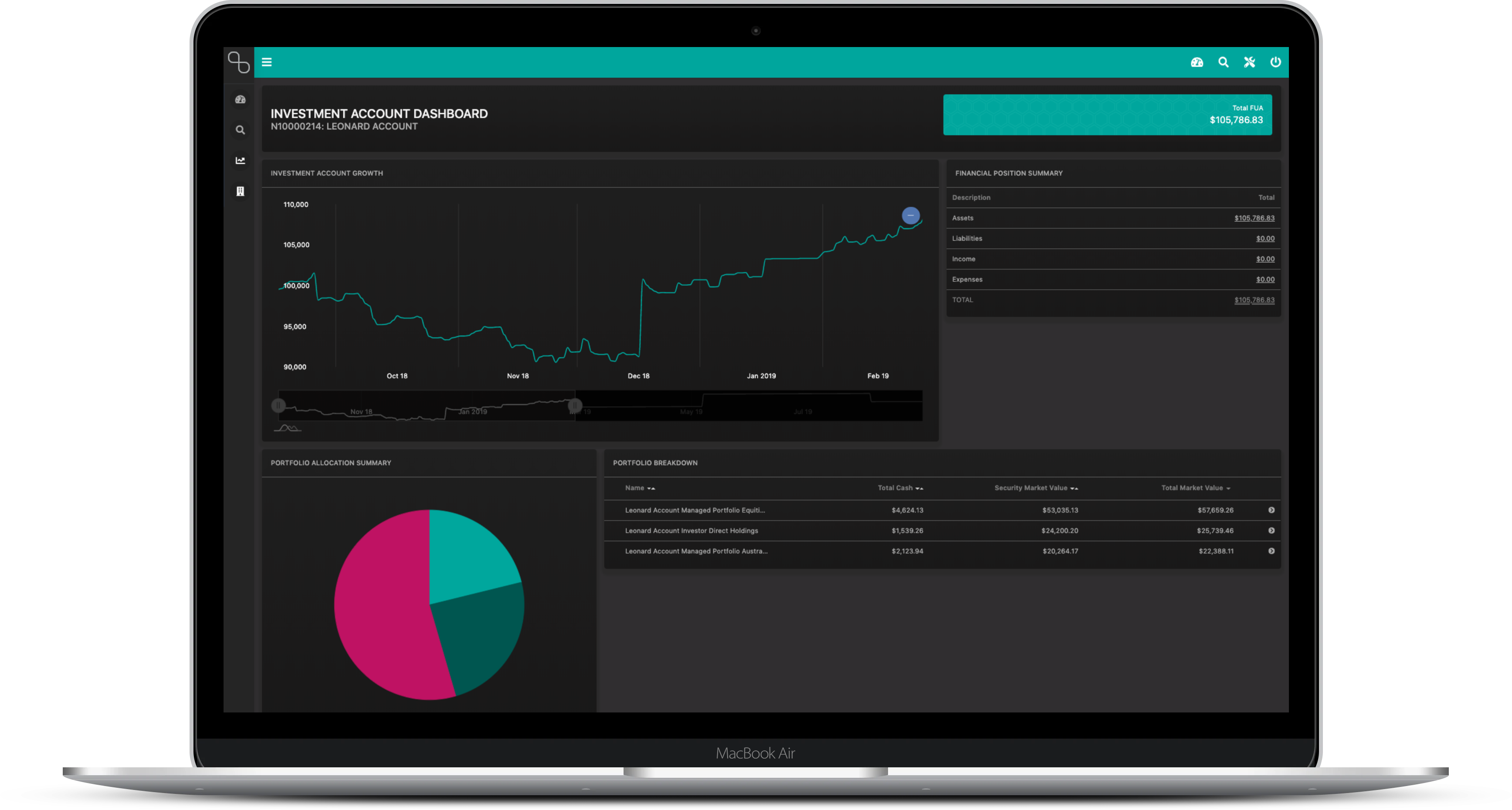Sort by Security Market Value column
1512x810 pixels.
(1036, 488)
